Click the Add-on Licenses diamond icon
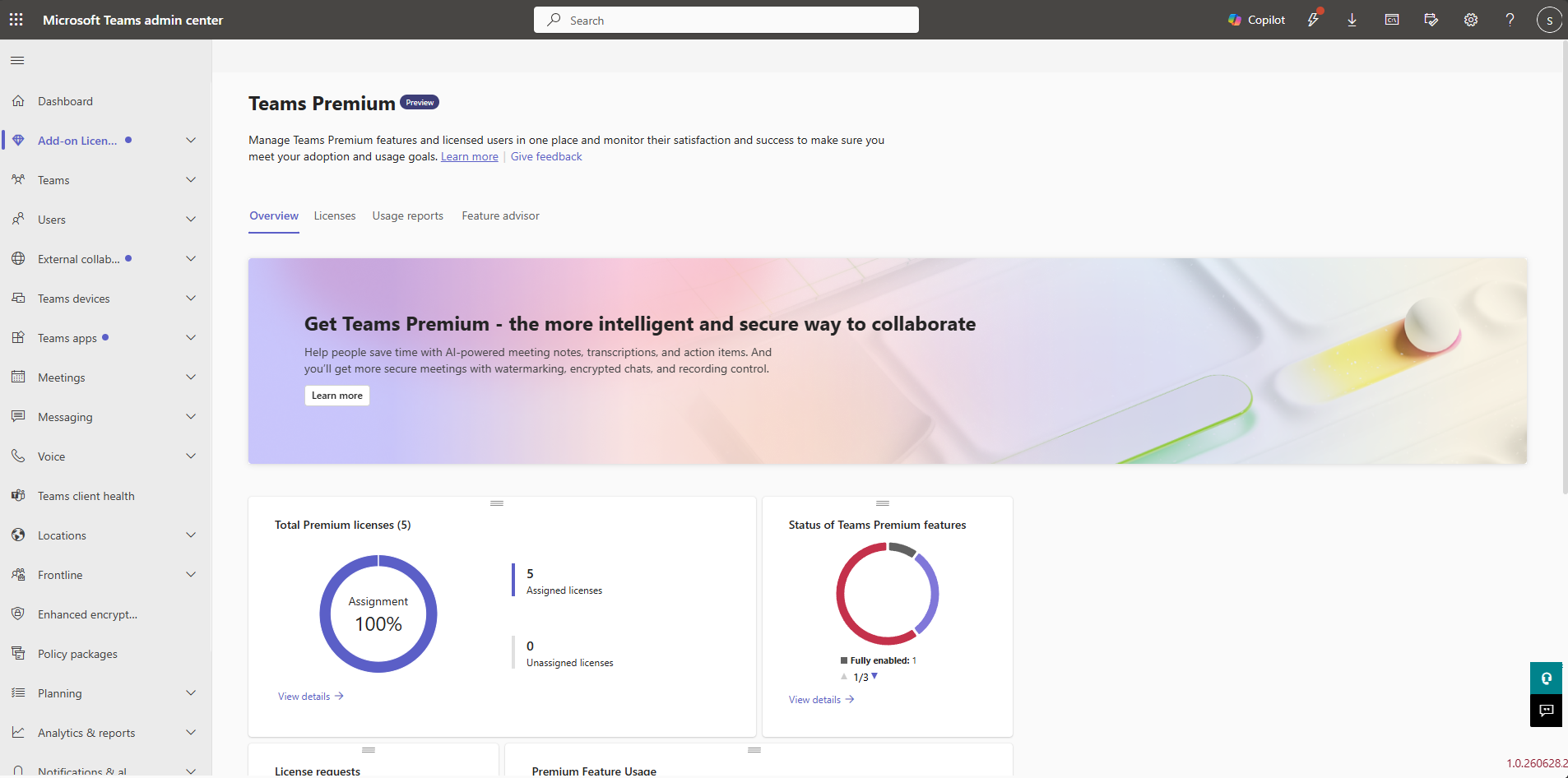 pos(18,141)
